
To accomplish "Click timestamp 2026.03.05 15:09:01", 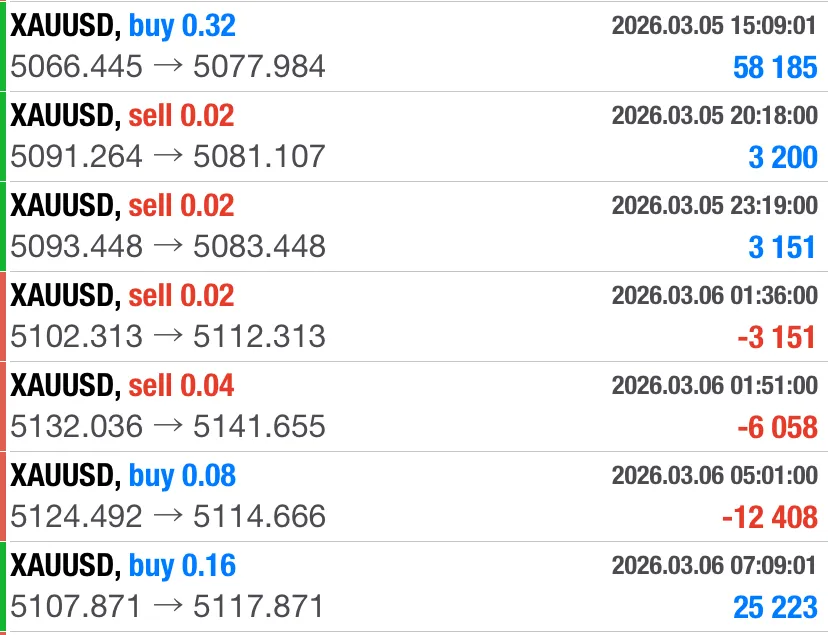I will click(714, 26).
